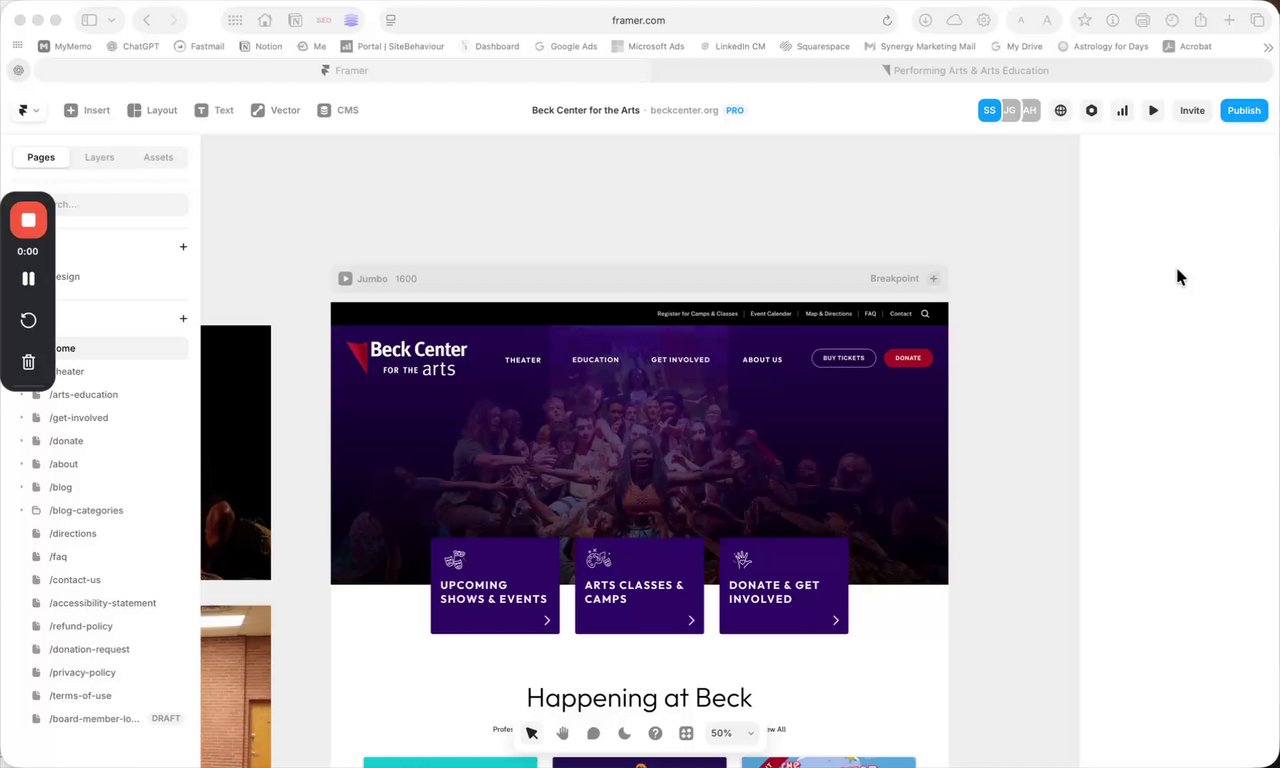Screen dimensions: 1280x768
Task: Play the Jumbo breakpoint preview icon
Action: pyautogui.click(x=345, y=279)
